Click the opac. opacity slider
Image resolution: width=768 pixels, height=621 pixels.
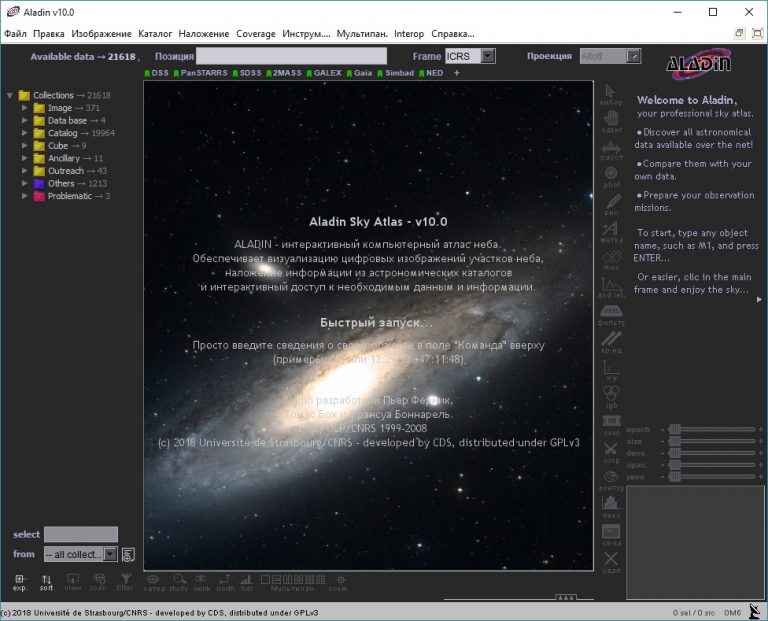(710, 465)
